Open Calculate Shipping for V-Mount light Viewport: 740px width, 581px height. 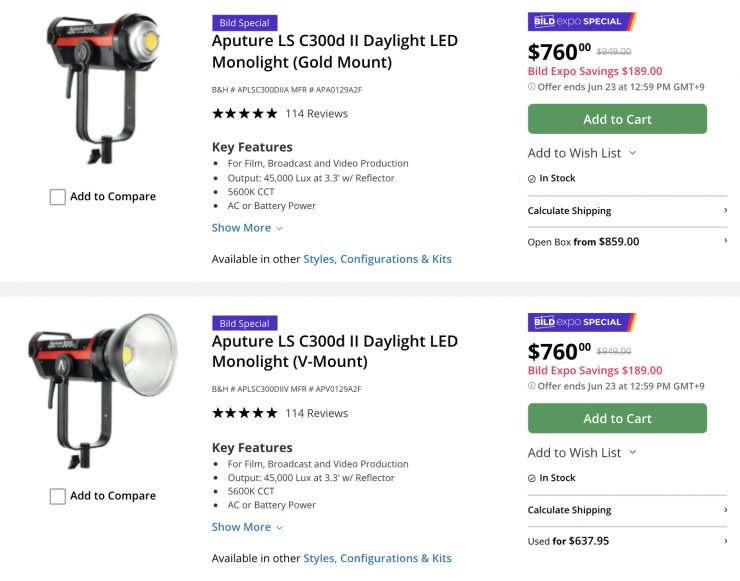627,510
